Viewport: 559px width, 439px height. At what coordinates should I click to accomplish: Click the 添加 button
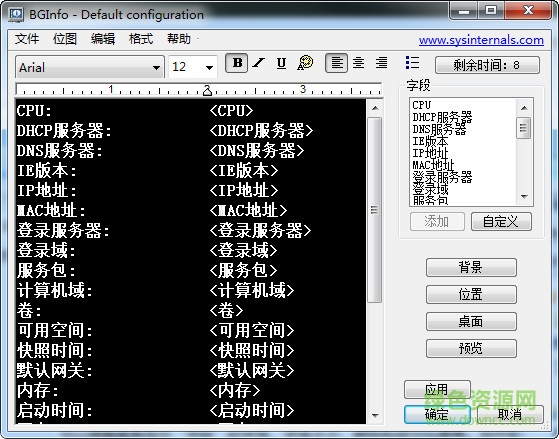(437, 222)
